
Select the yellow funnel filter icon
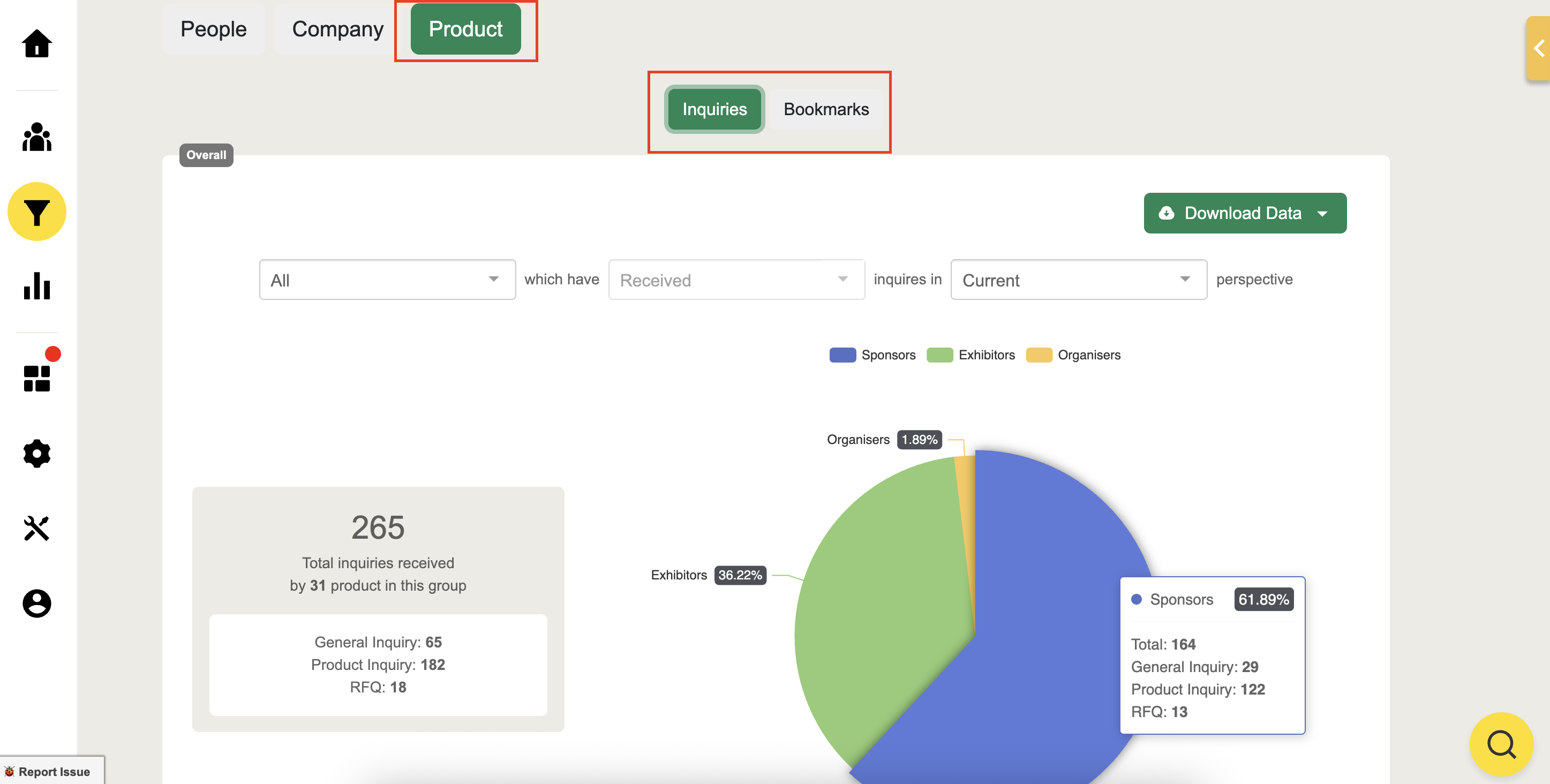(37, 212)
